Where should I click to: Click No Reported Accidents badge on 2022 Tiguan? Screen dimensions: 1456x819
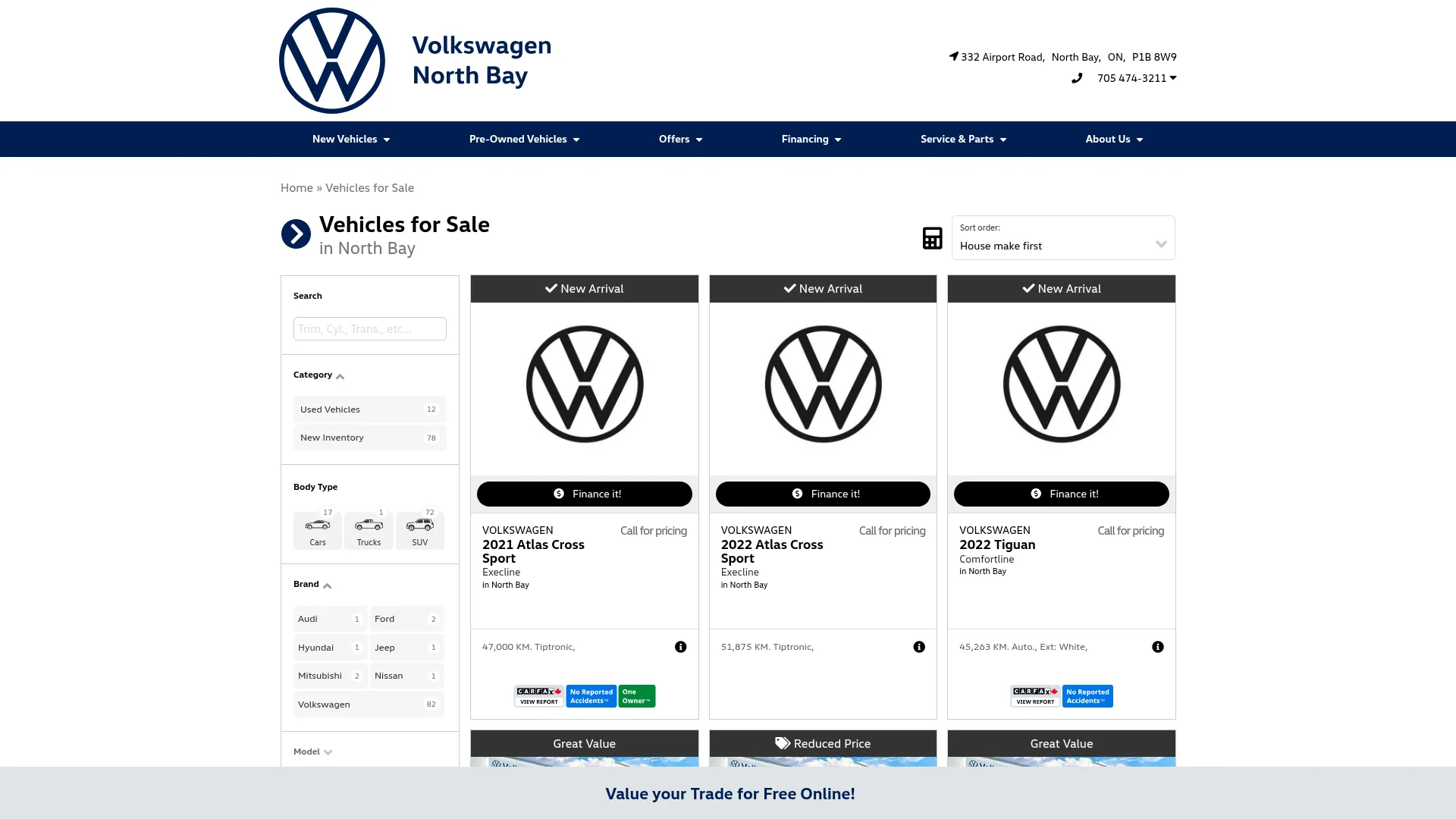[1087, 696]
